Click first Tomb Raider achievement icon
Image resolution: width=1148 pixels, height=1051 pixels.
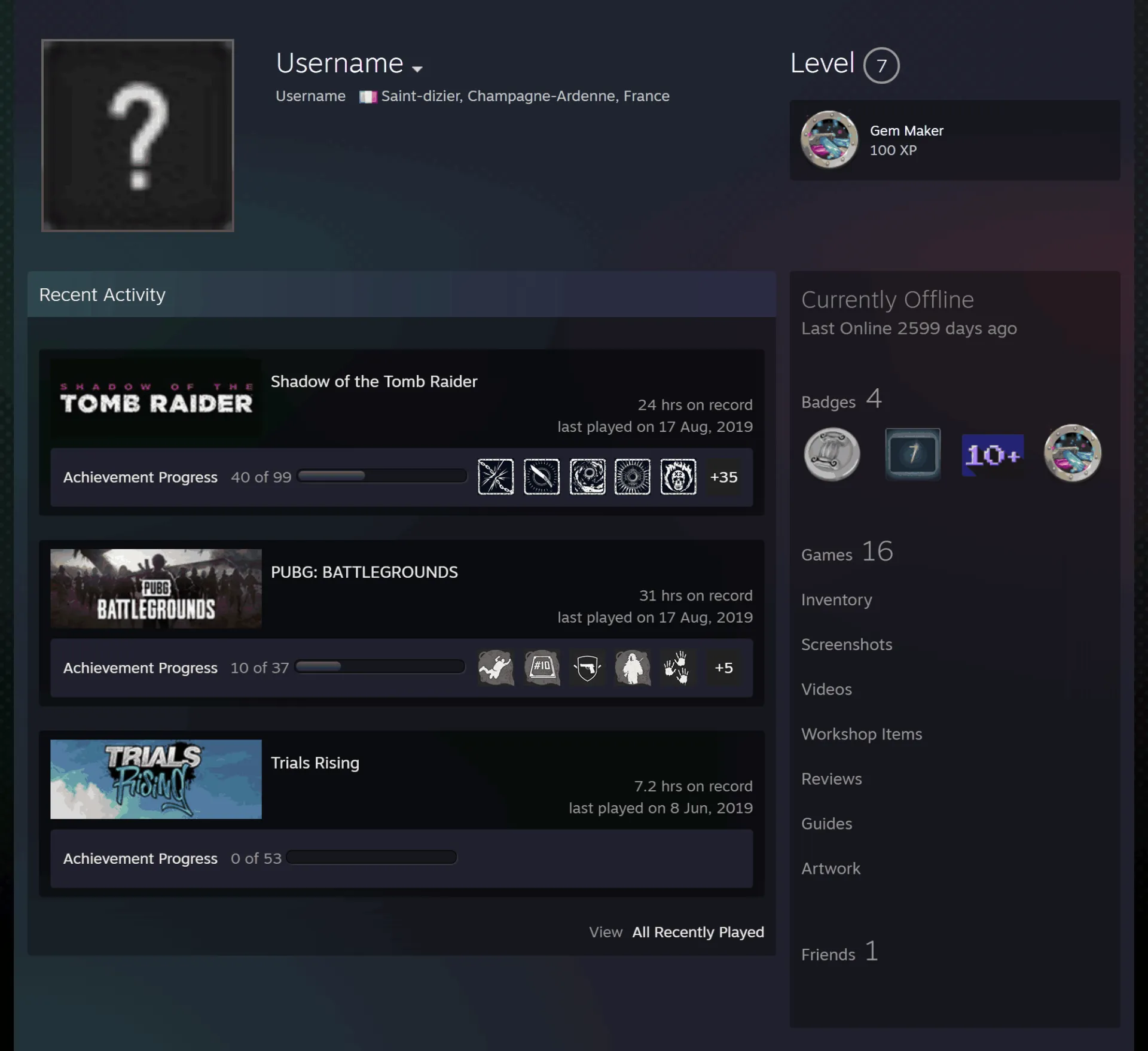tap(496, 477)
